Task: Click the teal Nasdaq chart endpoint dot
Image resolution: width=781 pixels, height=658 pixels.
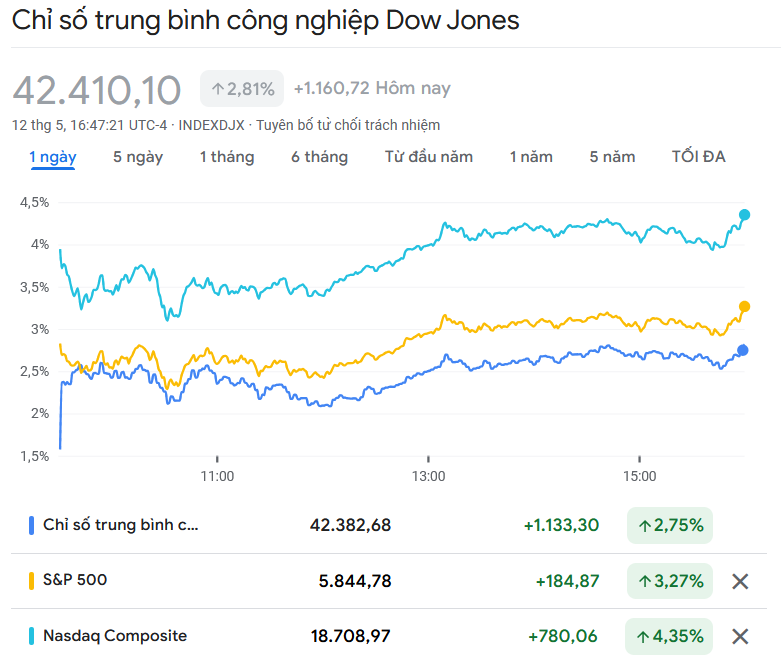Action: point(744,215)
